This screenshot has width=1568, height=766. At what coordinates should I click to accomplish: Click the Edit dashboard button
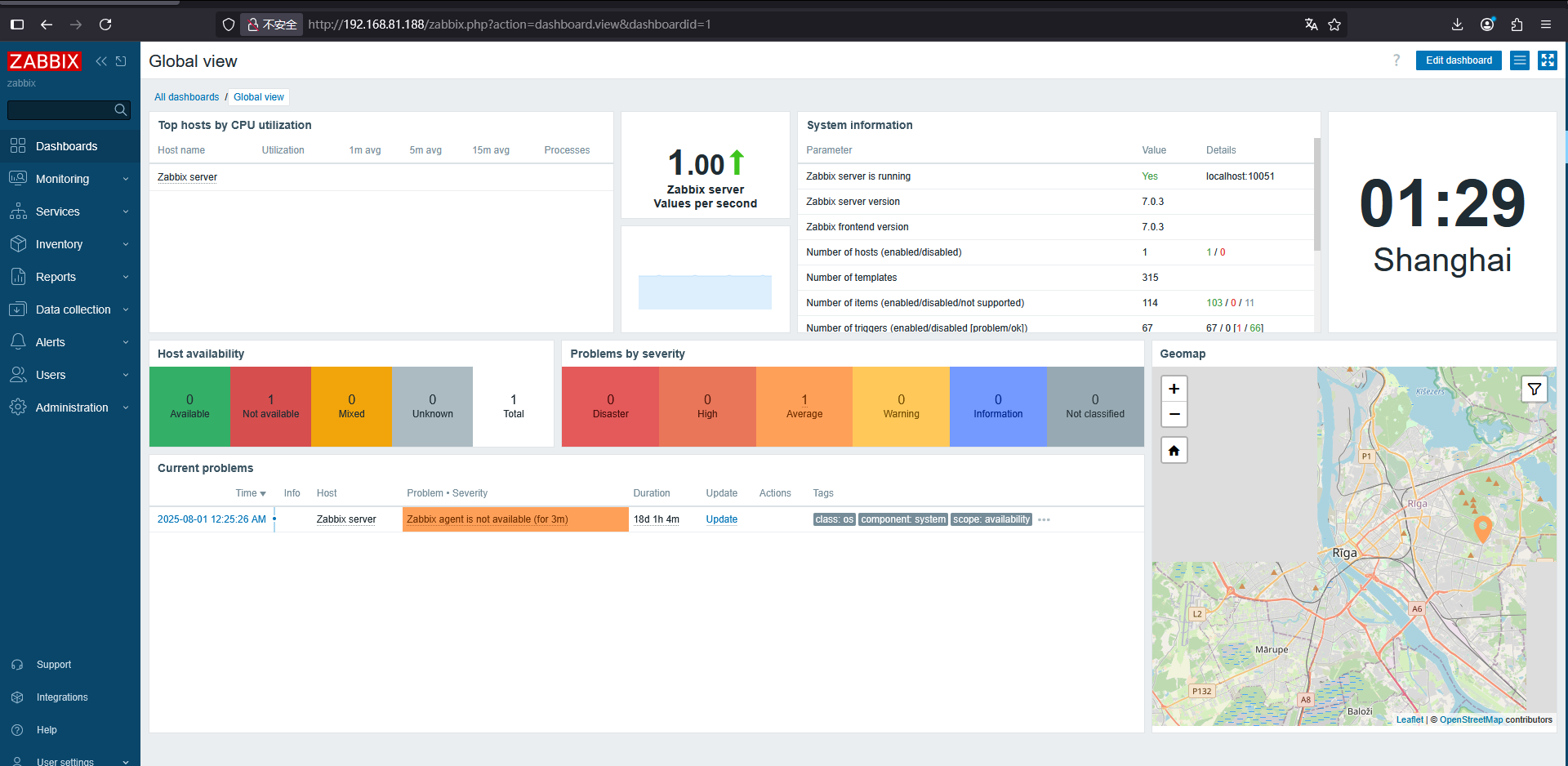1459,60
